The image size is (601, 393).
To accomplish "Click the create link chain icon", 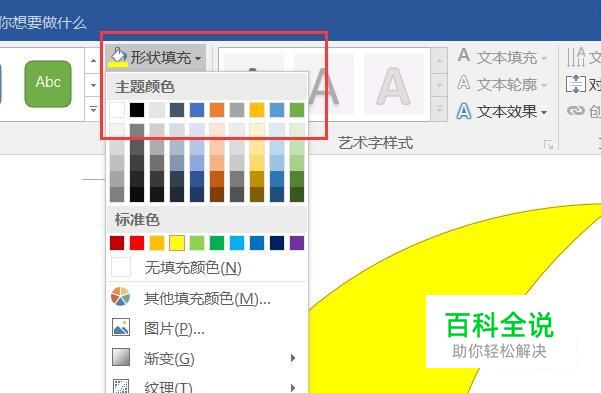I will [576, 111].
